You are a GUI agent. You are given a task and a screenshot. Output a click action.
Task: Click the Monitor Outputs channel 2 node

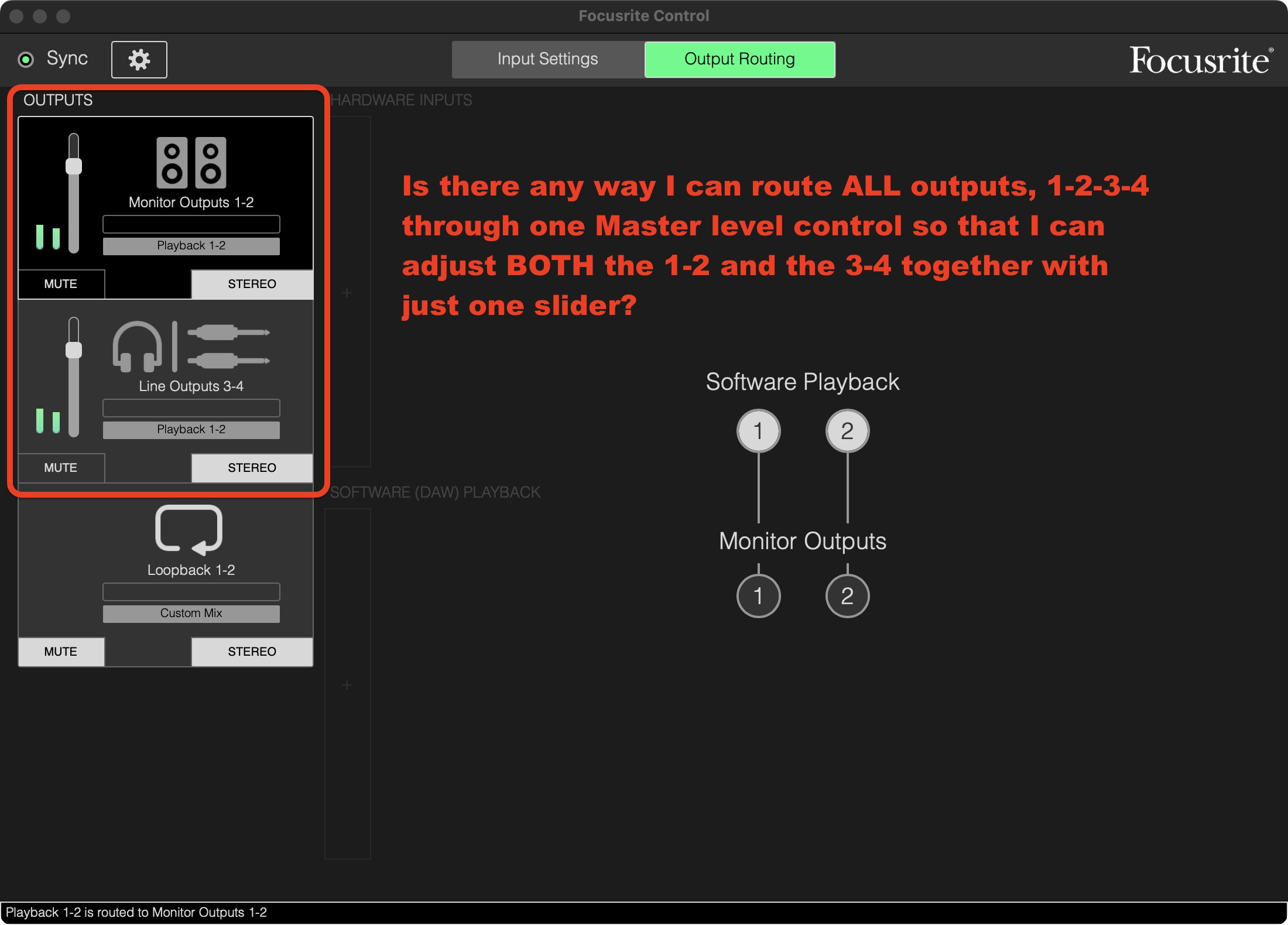[847, 596]
